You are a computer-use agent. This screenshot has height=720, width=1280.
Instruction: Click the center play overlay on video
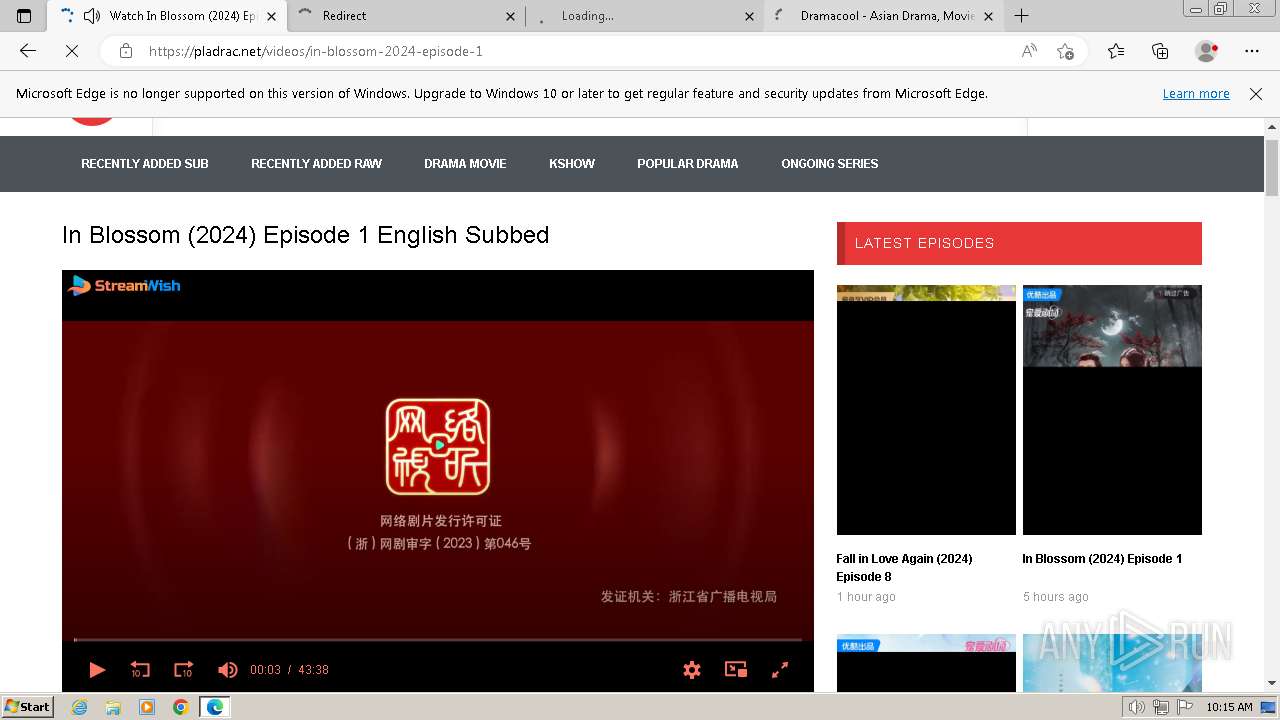[438, 445]
